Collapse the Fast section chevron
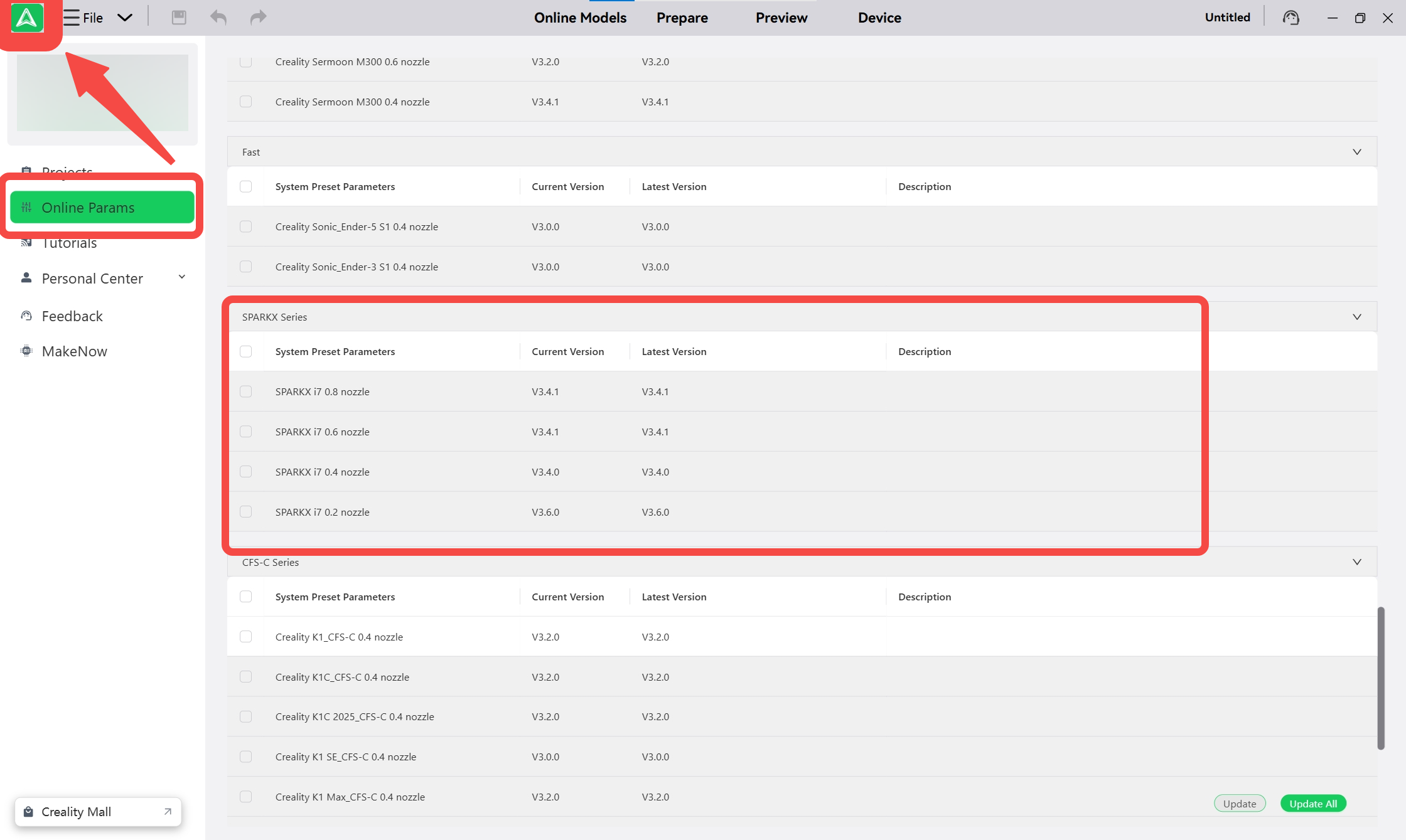This screenshot has width=1406, height=840. coord(1356,152)
